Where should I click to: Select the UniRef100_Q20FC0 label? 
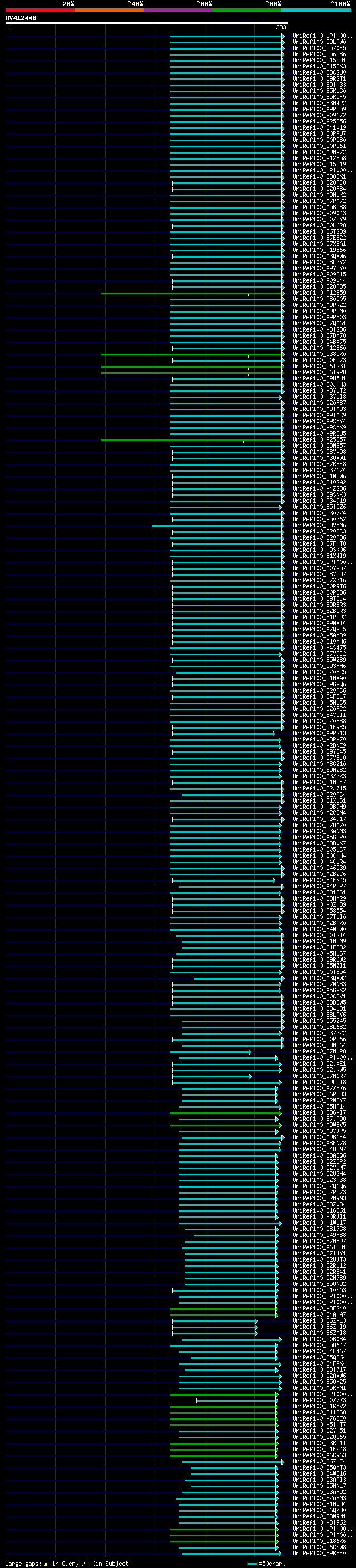coord(319,182)
